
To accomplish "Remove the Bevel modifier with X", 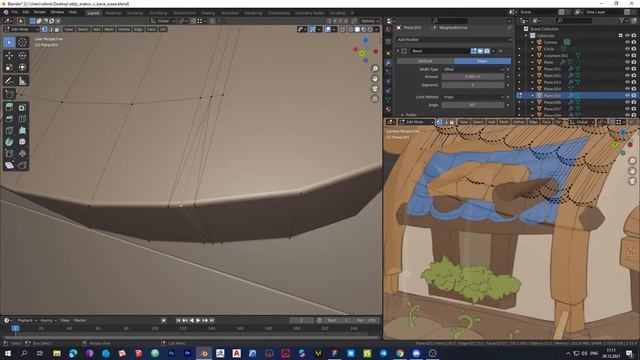I will coord(500,51).
